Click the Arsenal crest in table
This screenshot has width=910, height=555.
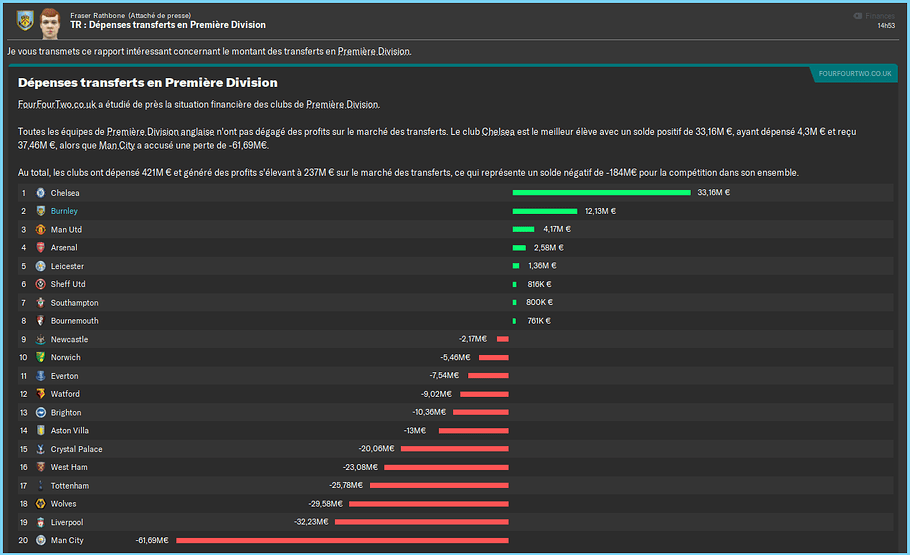pyautogui.click(x=40, y=247)
